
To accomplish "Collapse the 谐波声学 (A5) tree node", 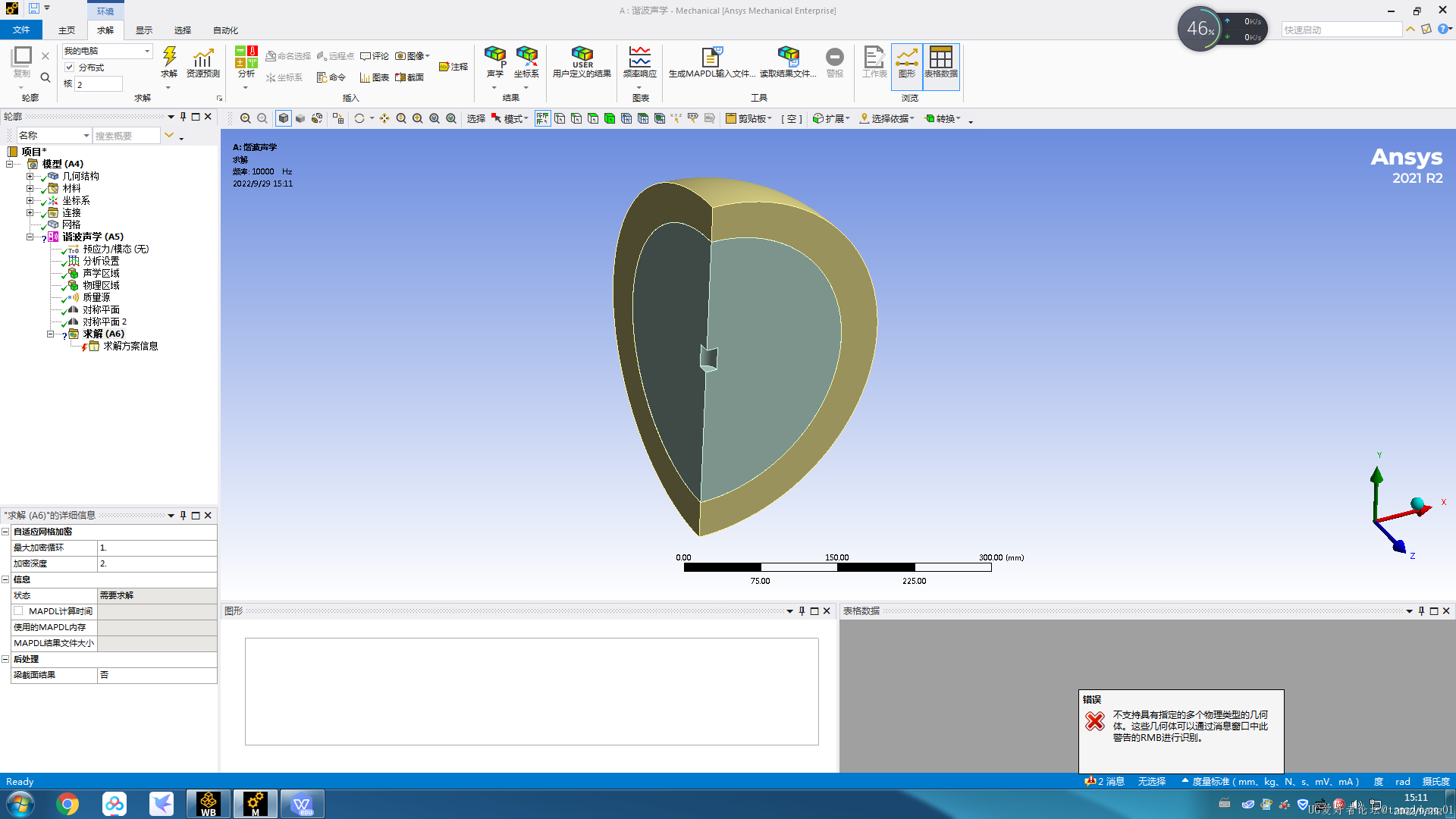I will click(x=30, y=237).
